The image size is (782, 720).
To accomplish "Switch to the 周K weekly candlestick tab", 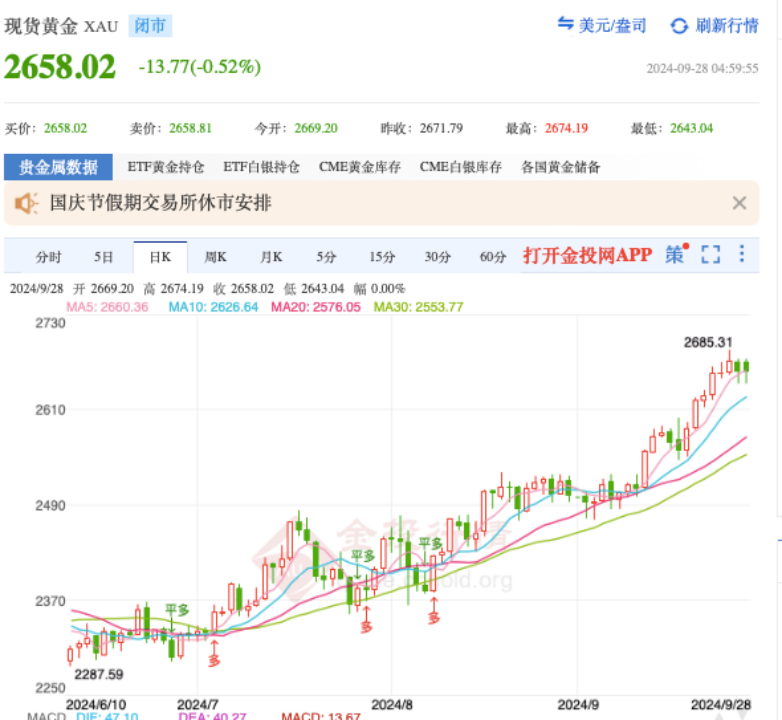I will pyautogui.click(x=215, y=257).
